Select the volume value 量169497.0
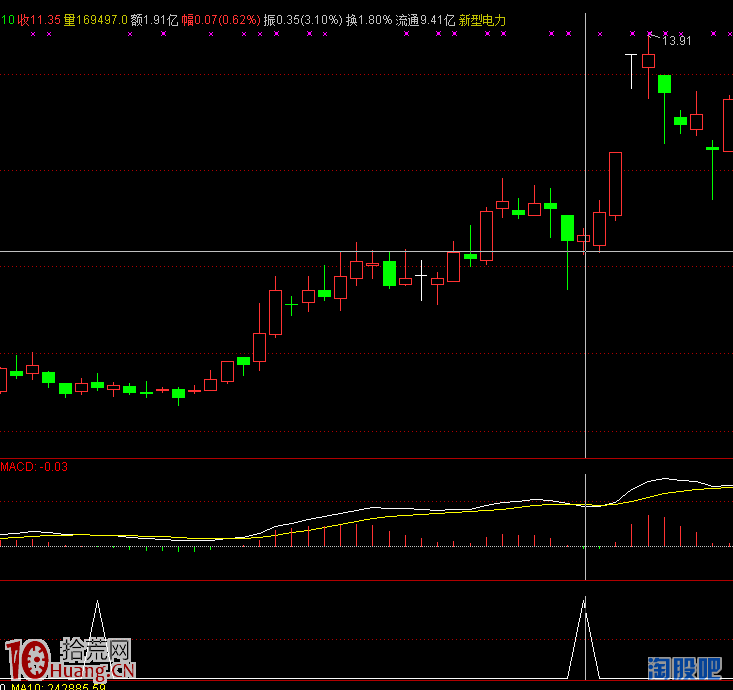 (95, 20)
